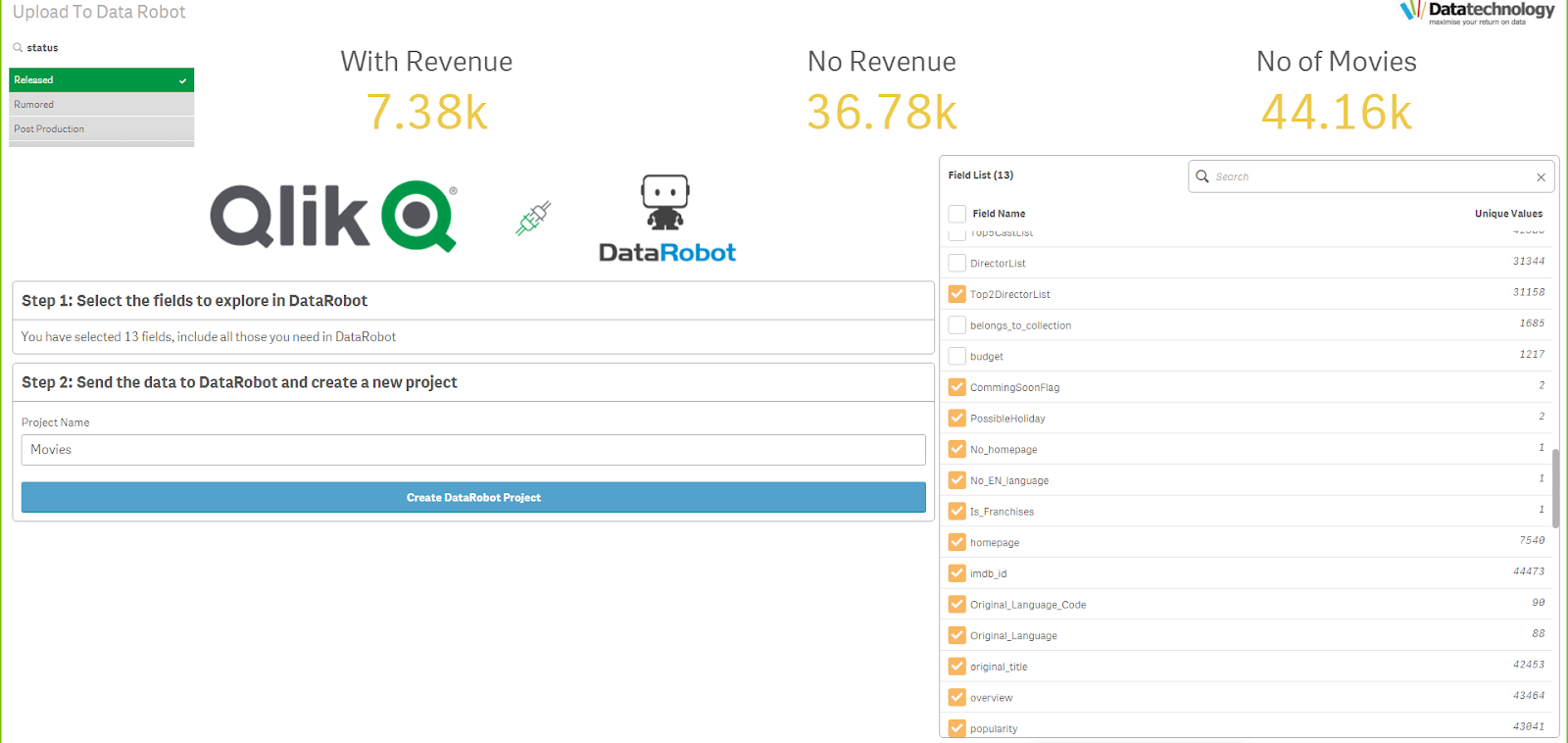Screen dimensions: 1568x743
Task: Click the Field Name column header
Action: tap(999, 214)
